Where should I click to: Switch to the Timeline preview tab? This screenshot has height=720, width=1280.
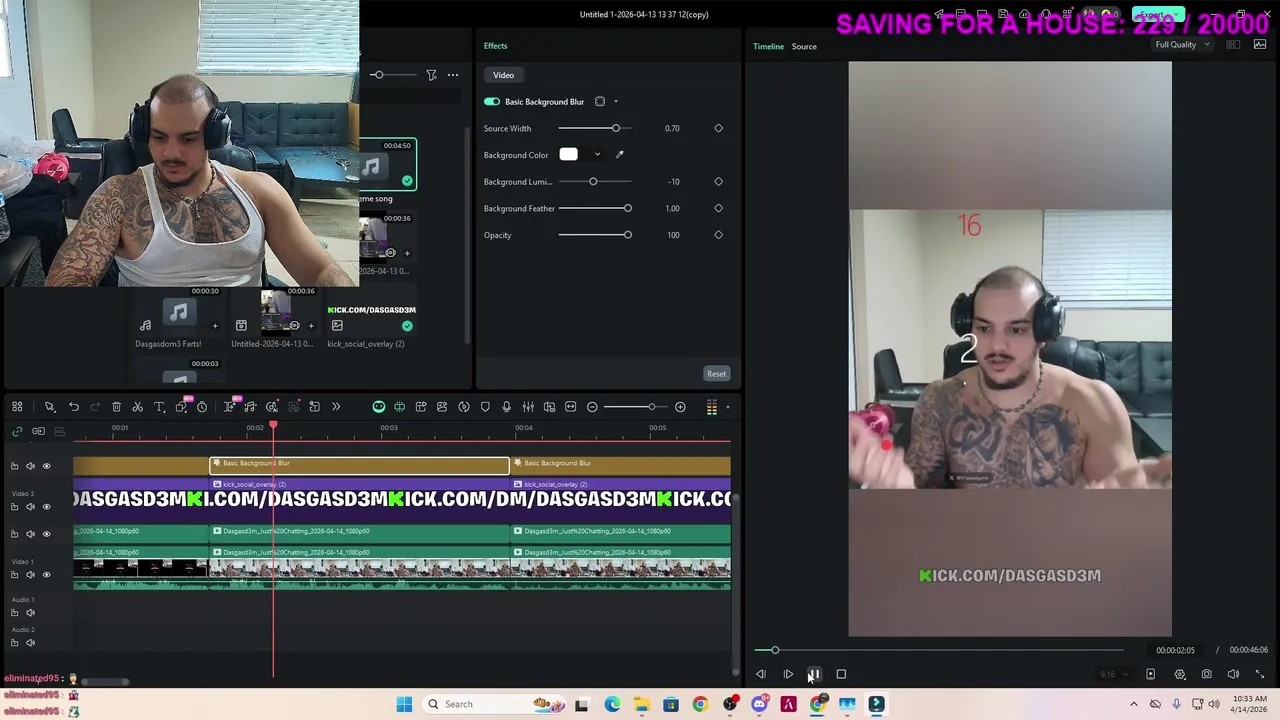[768, 47]
